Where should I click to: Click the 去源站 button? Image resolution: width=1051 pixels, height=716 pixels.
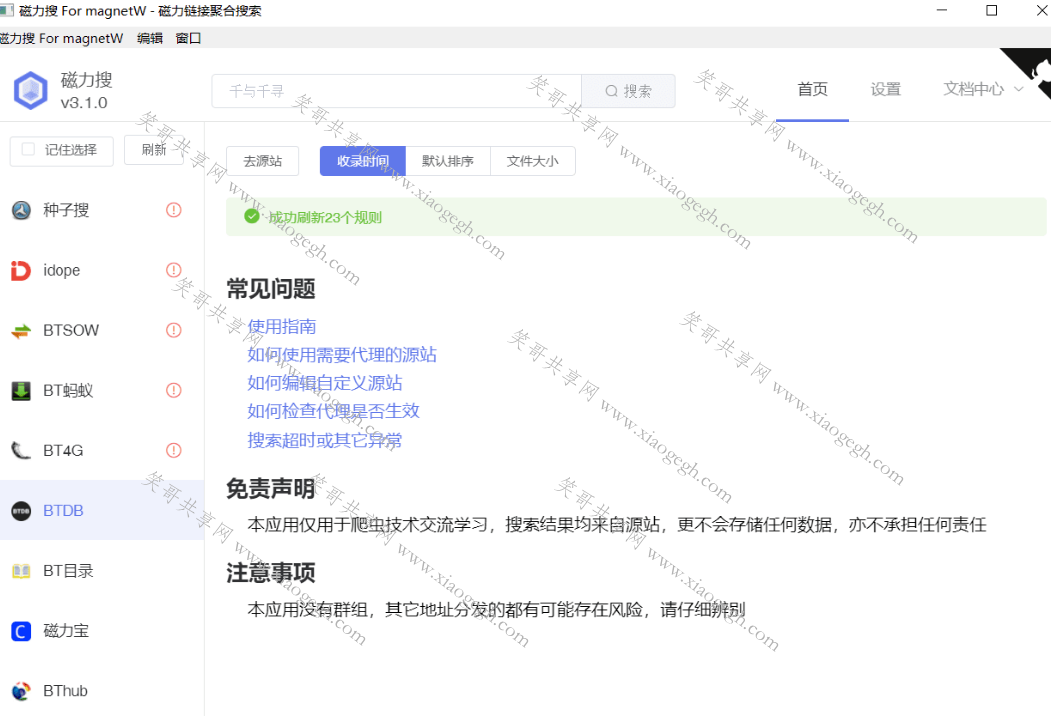click(x=263, y=161)
